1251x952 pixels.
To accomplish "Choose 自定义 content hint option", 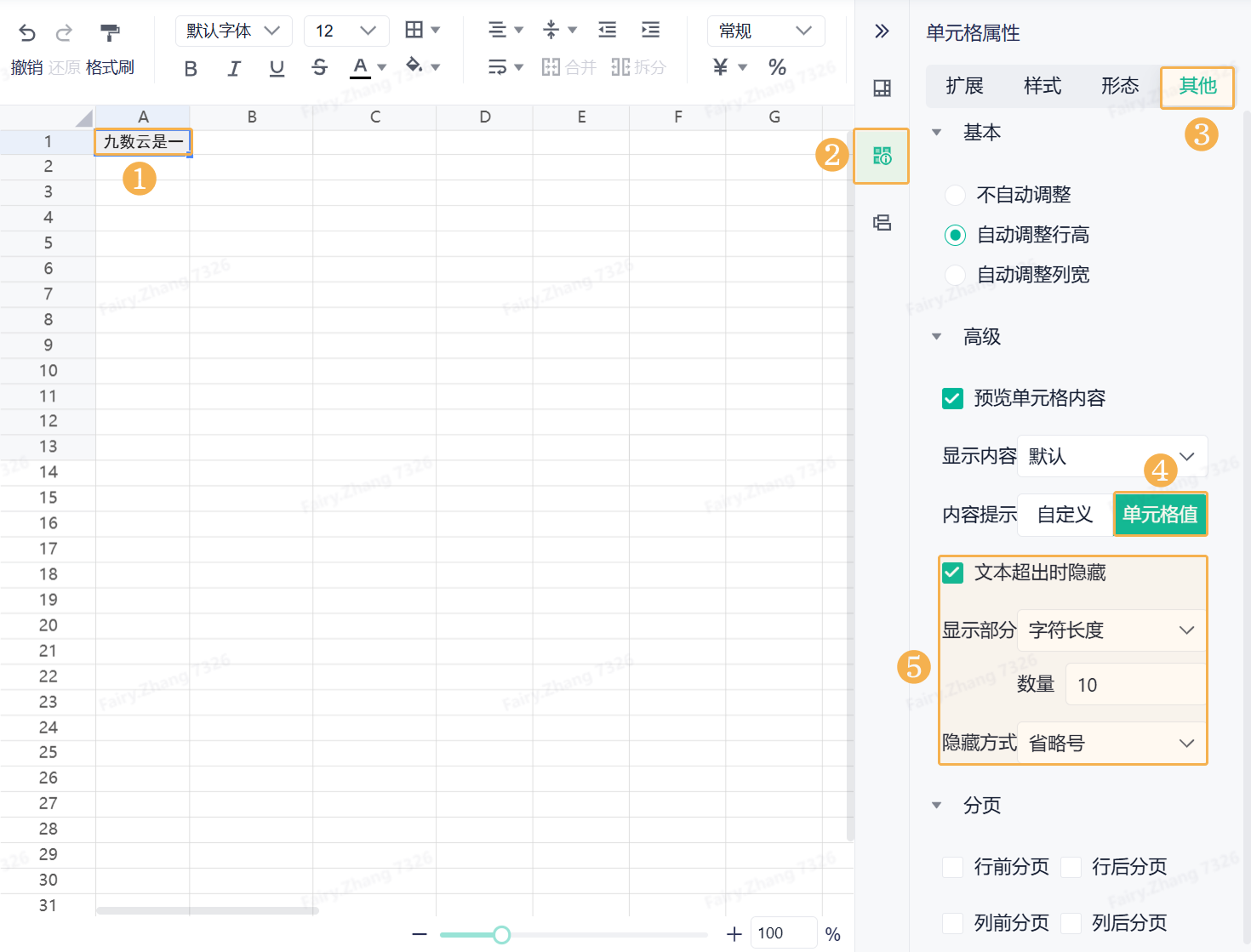I will [x=1065, y=515].
